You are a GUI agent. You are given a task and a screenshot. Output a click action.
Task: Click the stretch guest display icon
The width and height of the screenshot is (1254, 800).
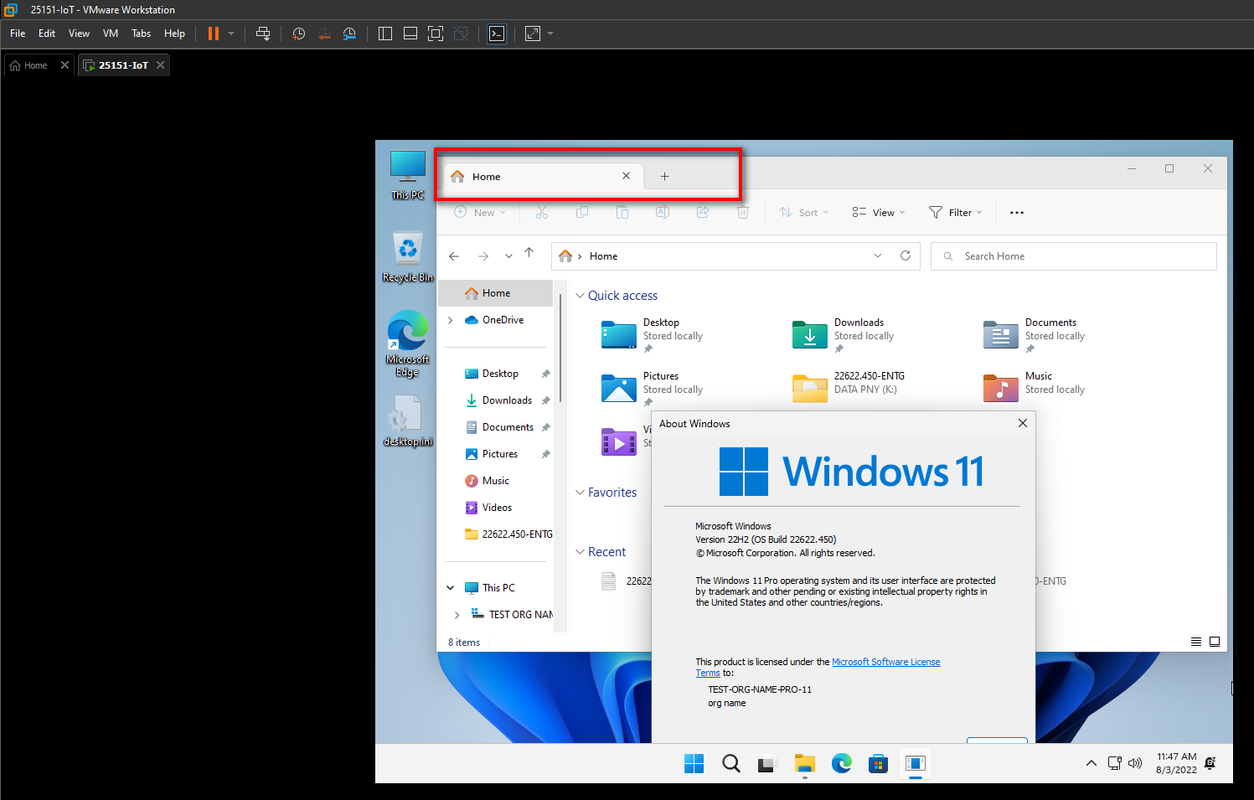(x=532, y=33)
